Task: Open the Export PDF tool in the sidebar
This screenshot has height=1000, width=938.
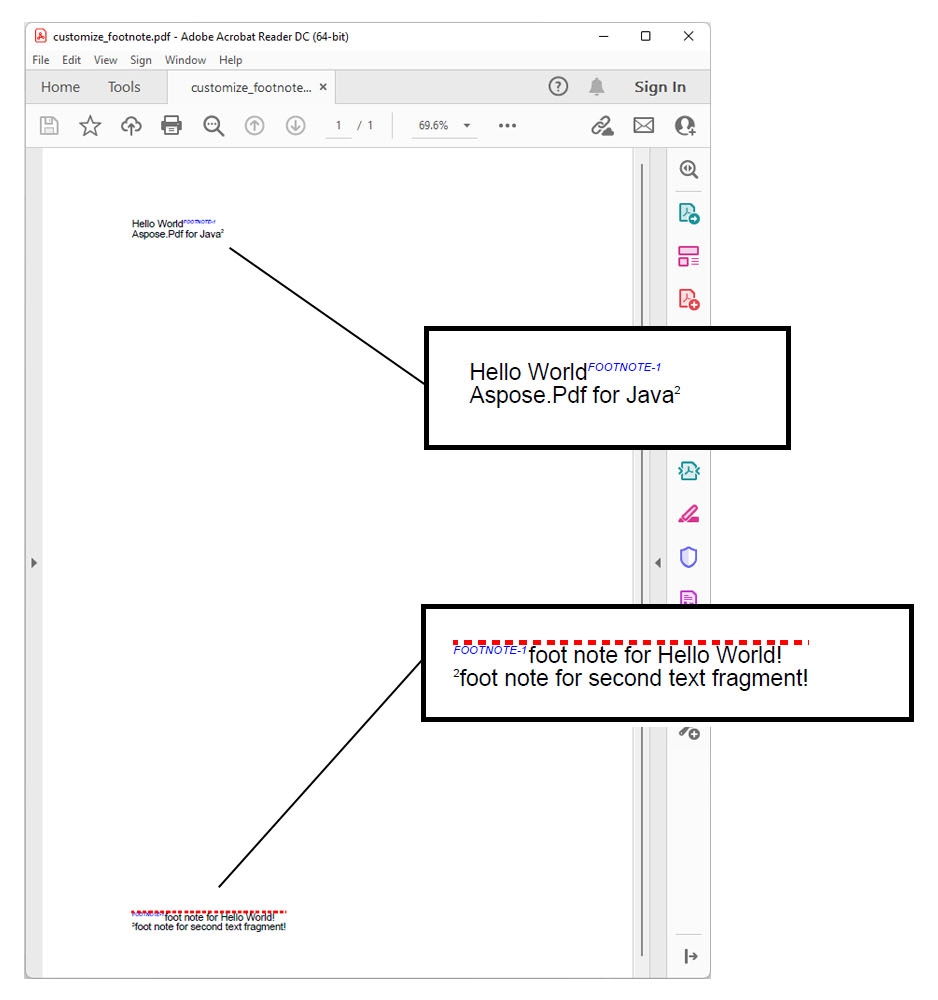Action: pyautogui.click(x=688, y=214)
